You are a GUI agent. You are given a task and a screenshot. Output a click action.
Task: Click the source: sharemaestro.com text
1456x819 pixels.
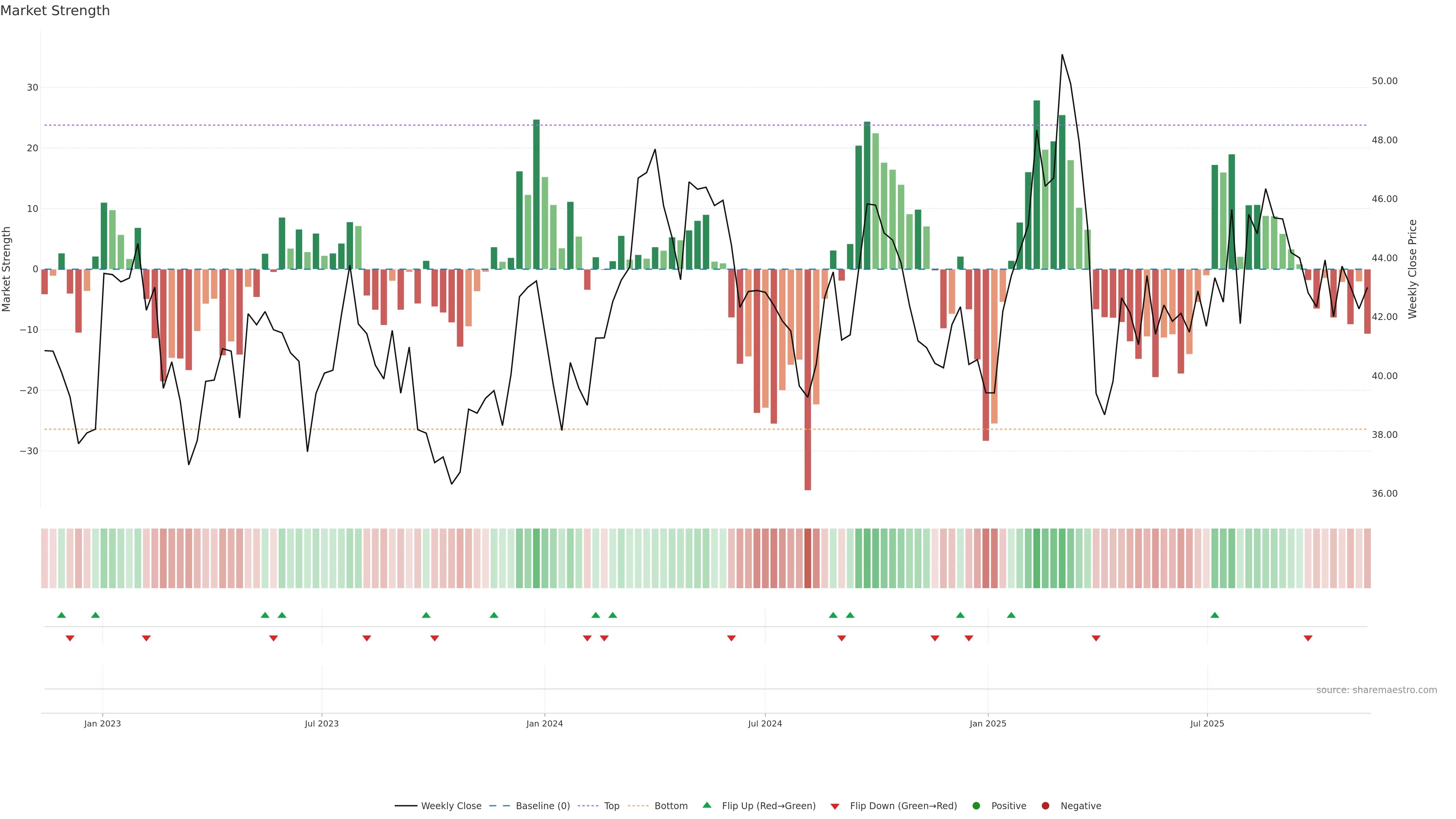[x=1376, y=690]
